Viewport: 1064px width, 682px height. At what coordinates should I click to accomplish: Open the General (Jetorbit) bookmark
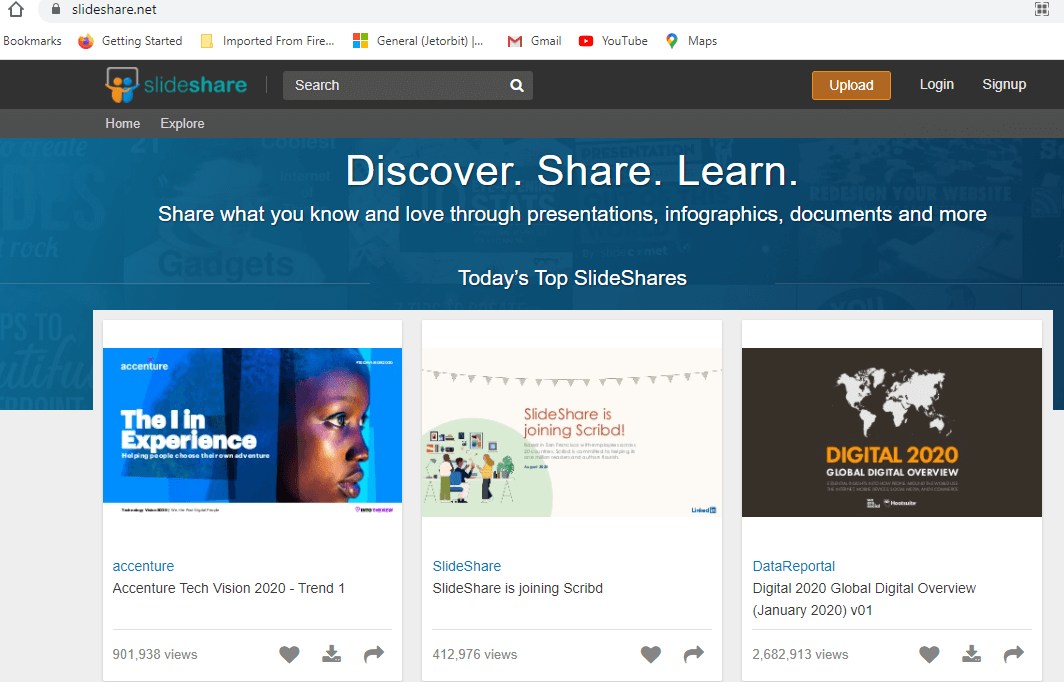(x=418, y=41)
